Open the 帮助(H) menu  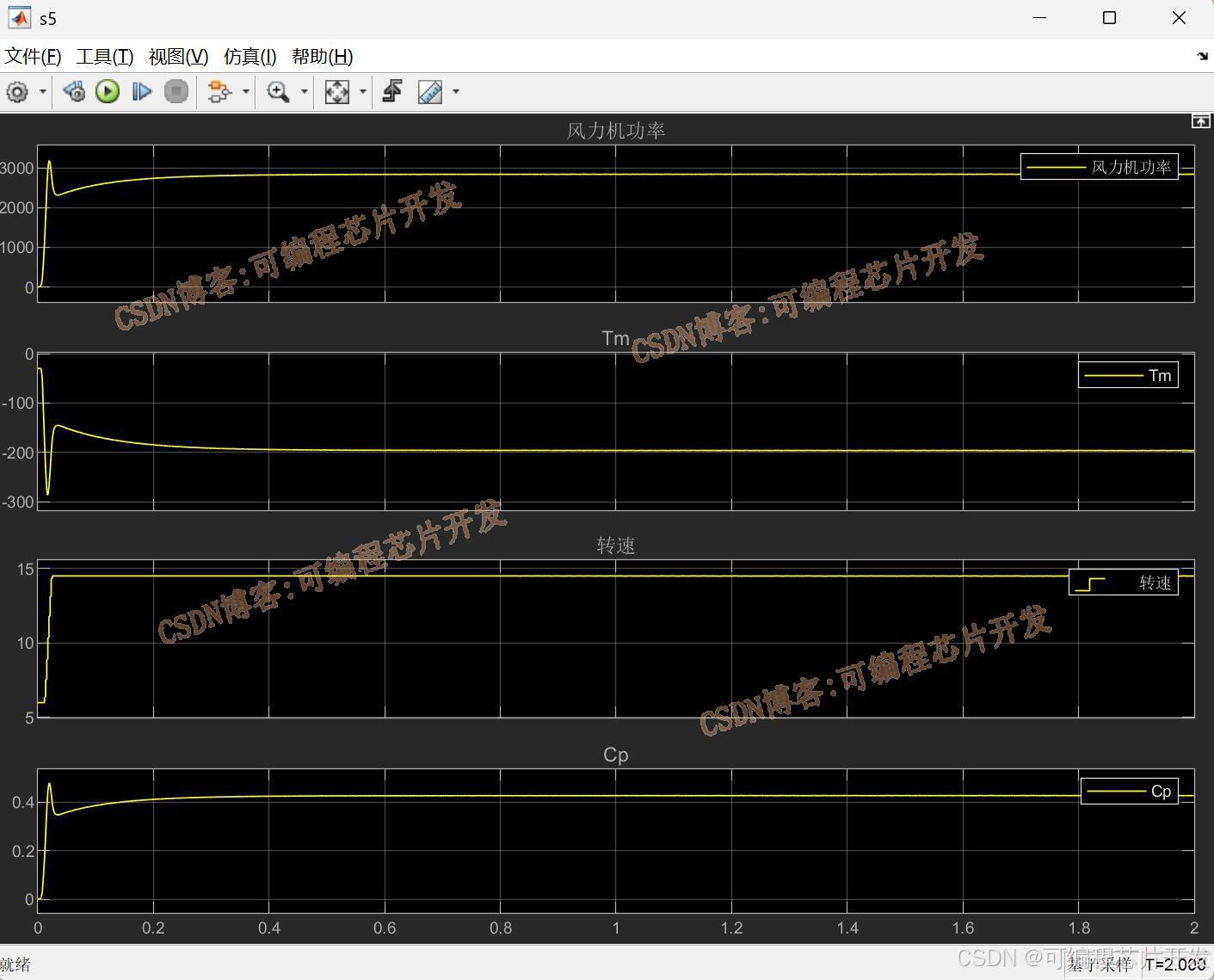[x=322, y=57]
